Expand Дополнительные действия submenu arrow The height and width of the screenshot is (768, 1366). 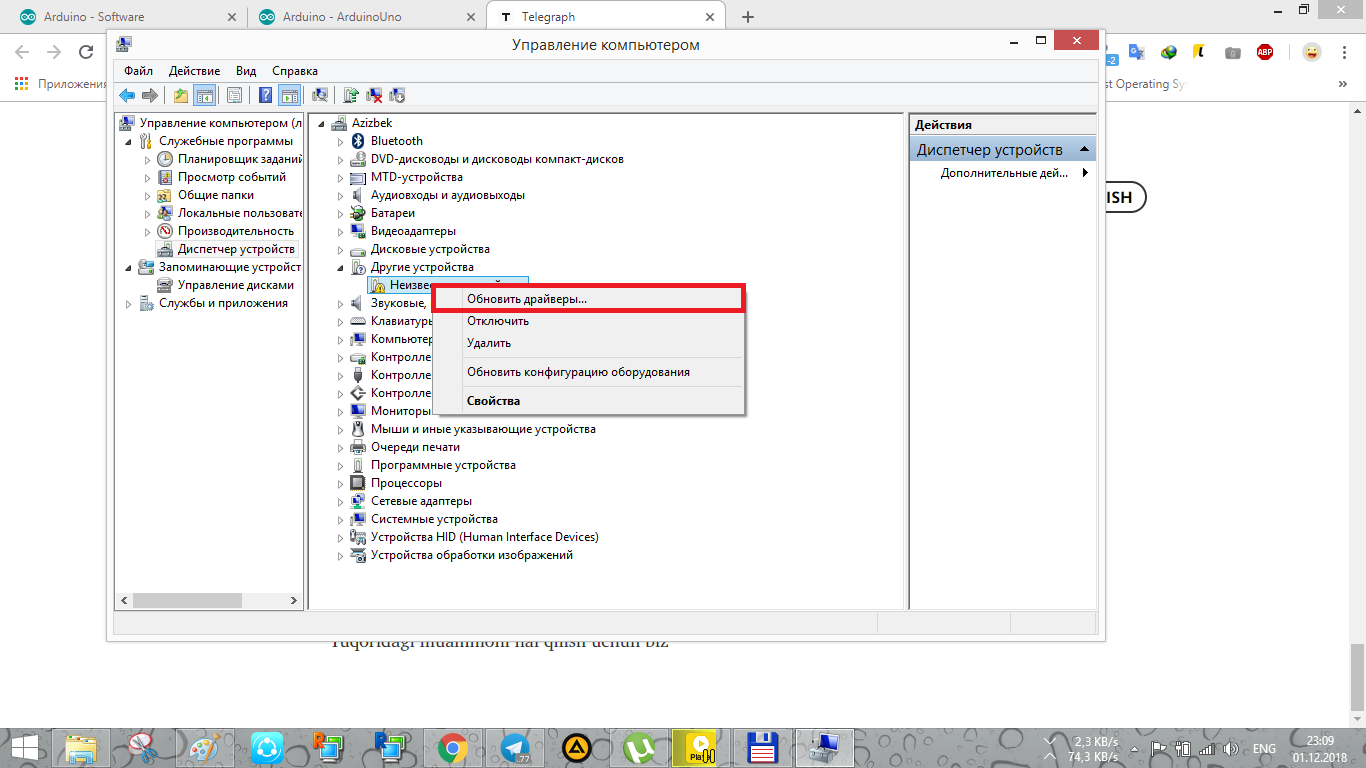1086,173
